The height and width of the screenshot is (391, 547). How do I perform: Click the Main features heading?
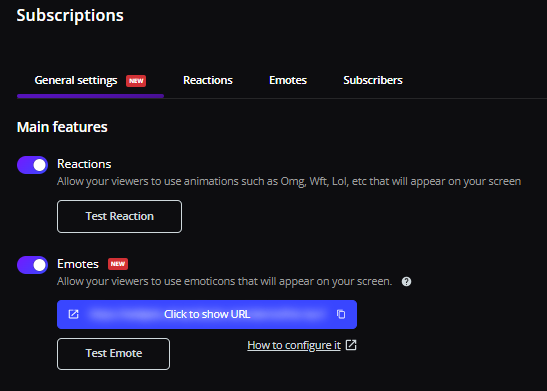[62, 127]
